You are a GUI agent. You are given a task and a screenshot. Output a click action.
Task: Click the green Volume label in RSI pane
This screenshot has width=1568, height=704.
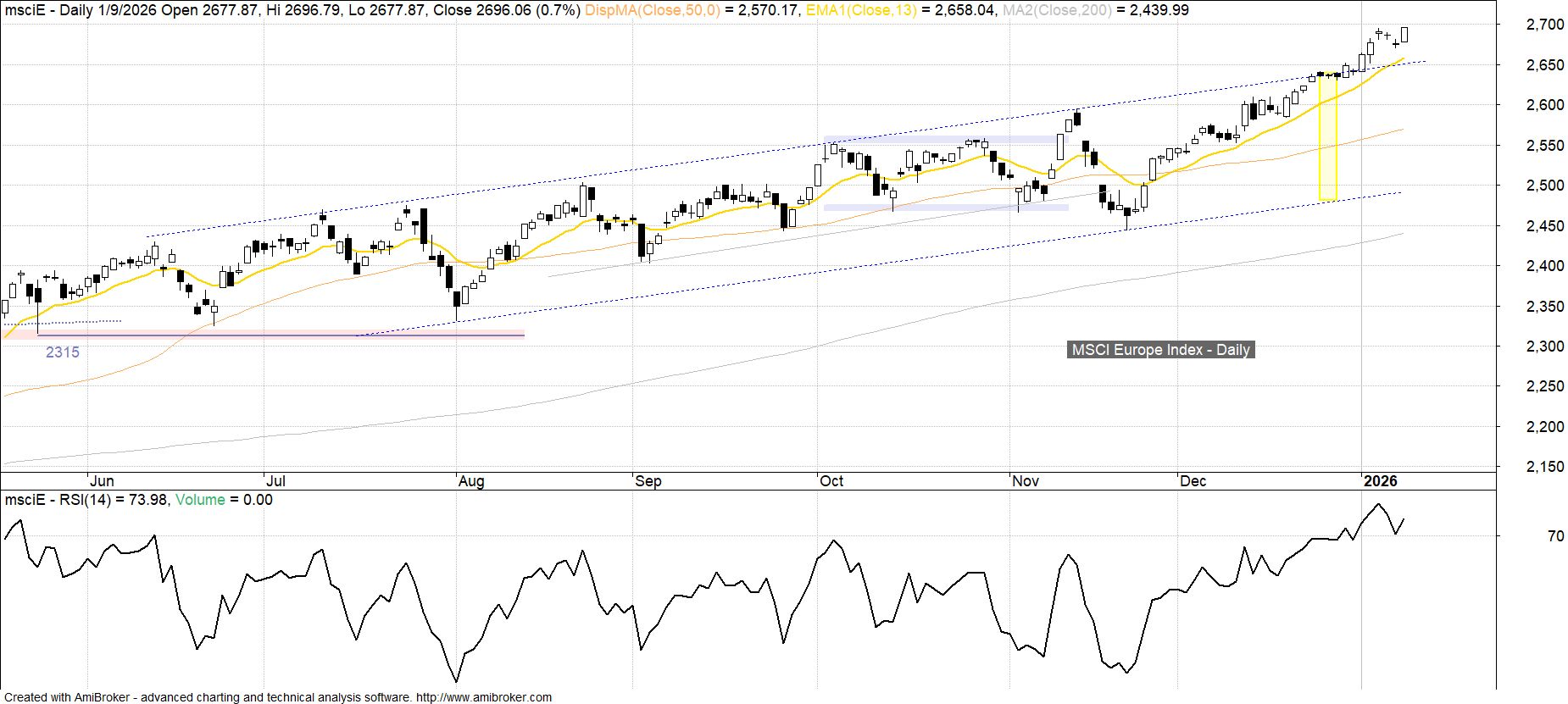click(200, 500)
